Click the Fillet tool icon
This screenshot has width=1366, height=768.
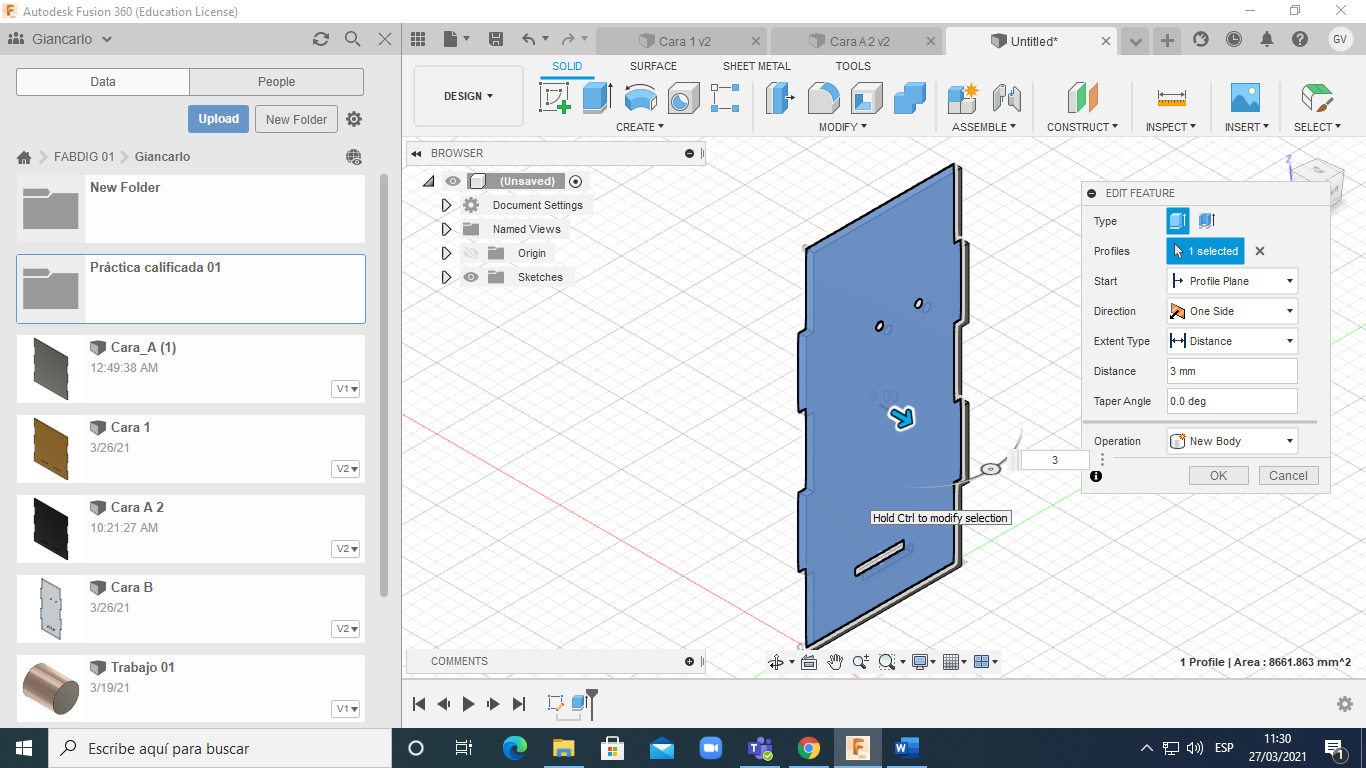click(x=823, y=98)
